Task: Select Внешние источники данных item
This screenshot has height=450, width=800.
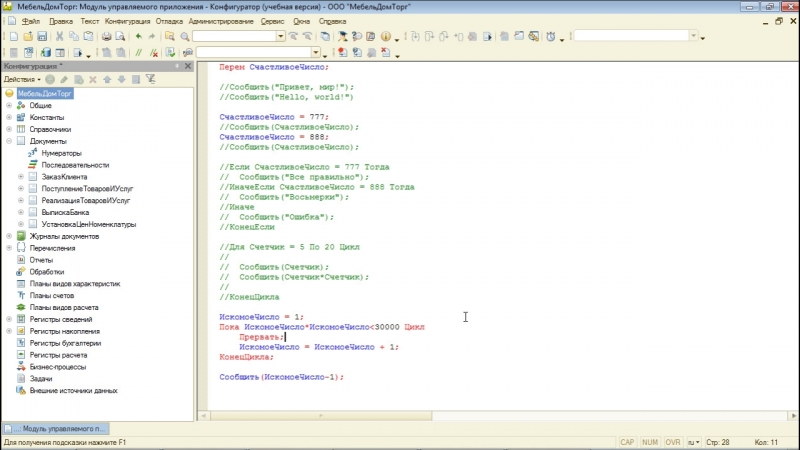Action: [73, 390]
